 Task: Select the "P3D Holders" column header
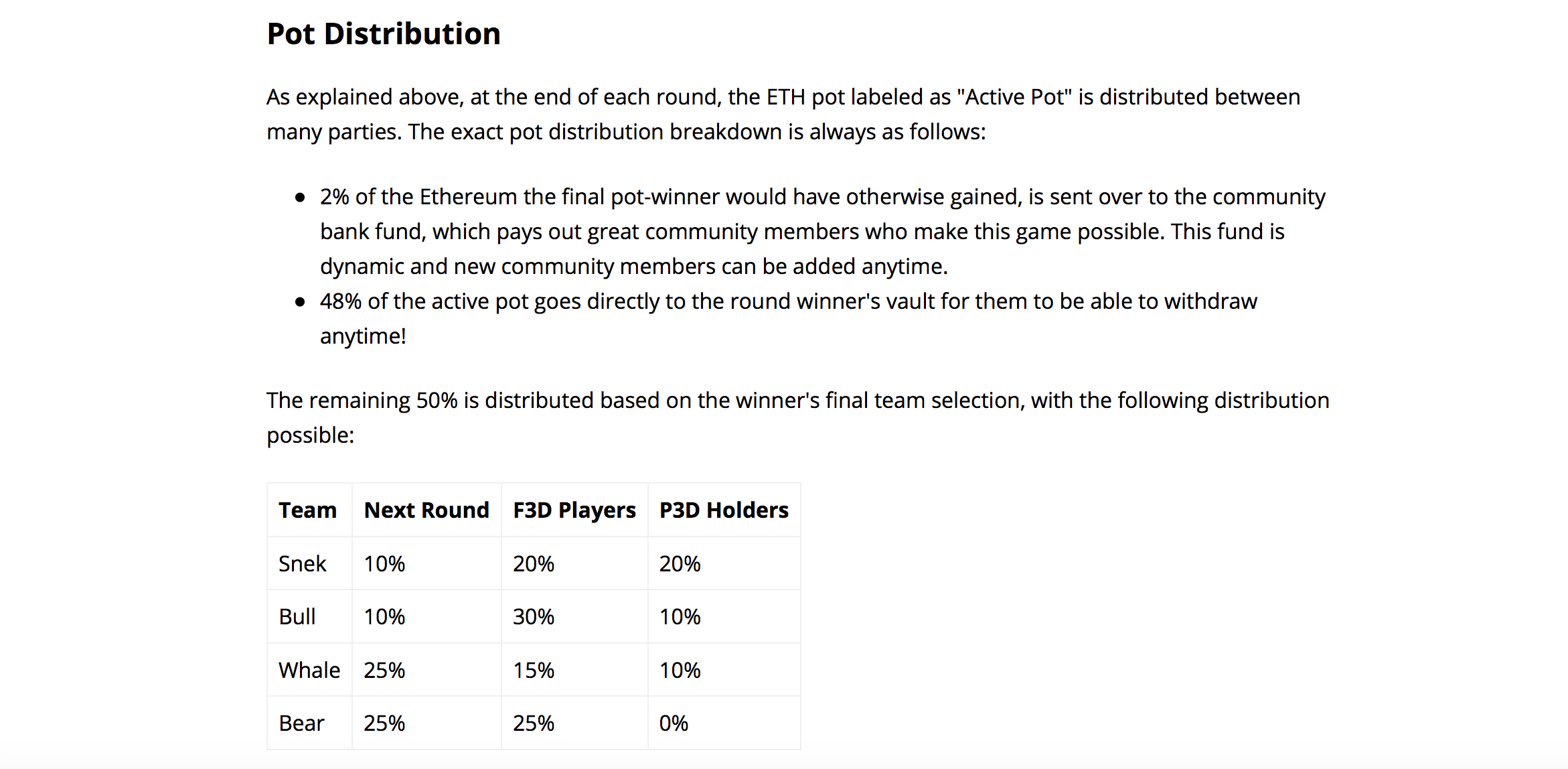pyautogui.click(x=724, y=510)
